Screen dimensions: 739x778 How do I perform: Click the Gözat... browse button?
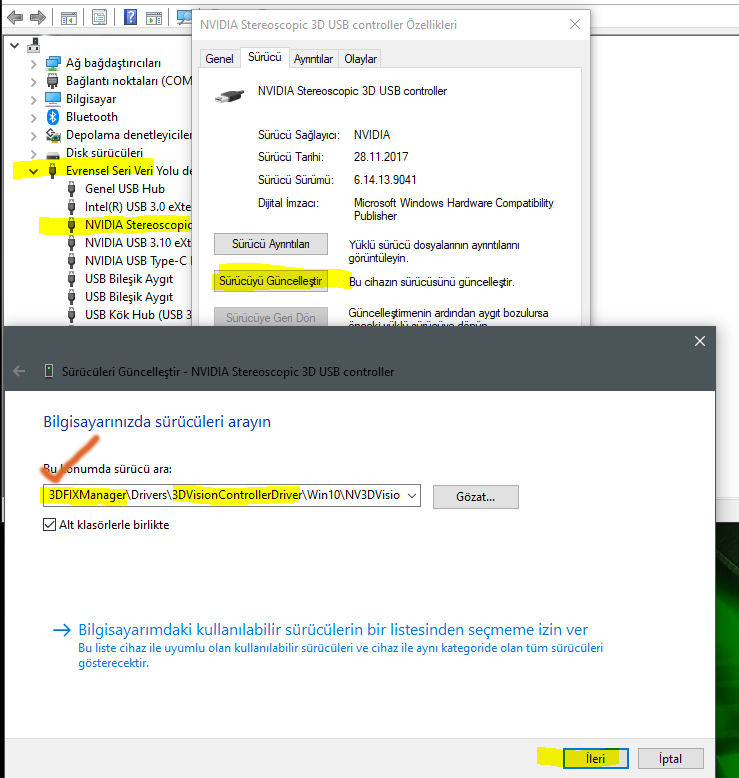475,497
